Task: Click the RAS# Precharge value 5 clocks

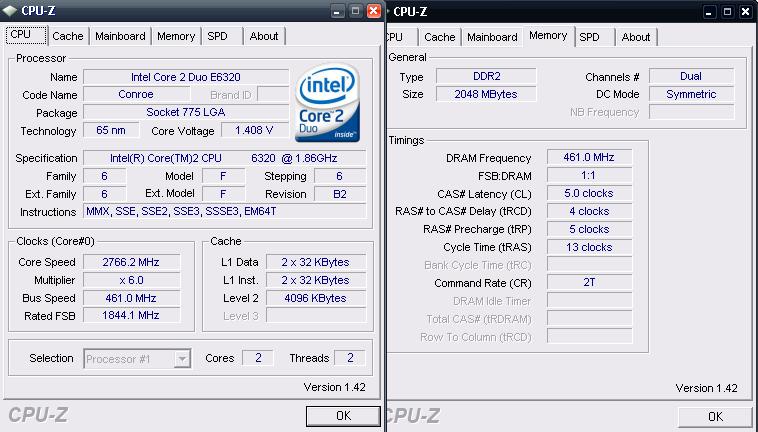Action: (589, 229)
